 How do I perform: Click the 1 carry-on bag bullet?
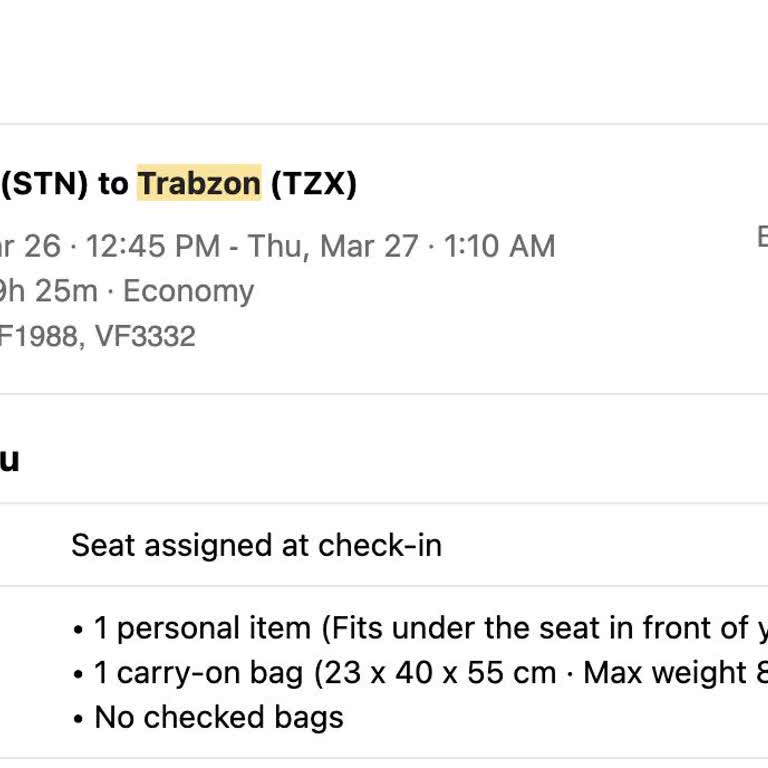[198, 673]
